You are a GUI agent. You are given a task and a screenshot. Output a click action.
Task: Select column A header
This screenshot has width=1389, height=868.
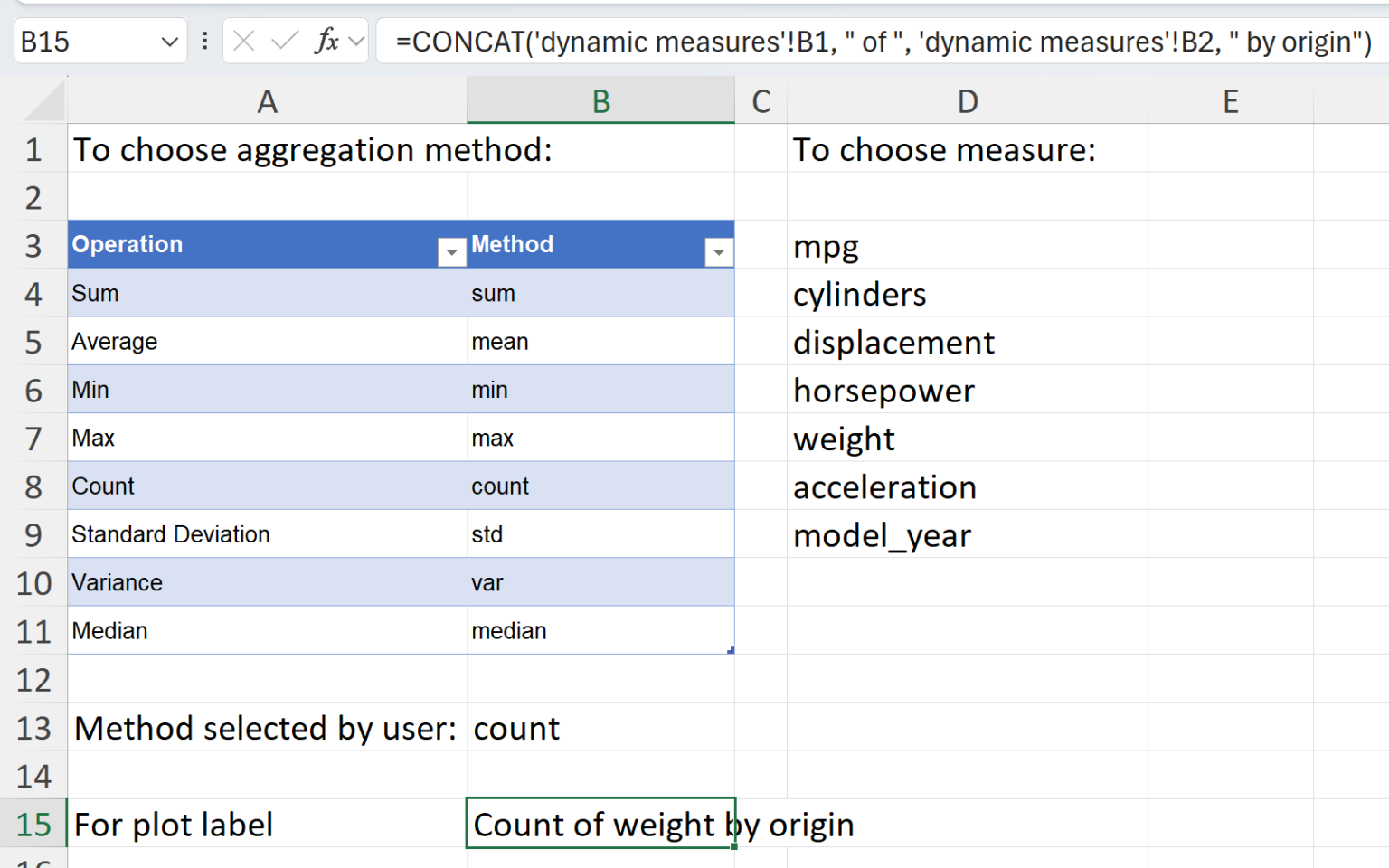tap(267, 101)
